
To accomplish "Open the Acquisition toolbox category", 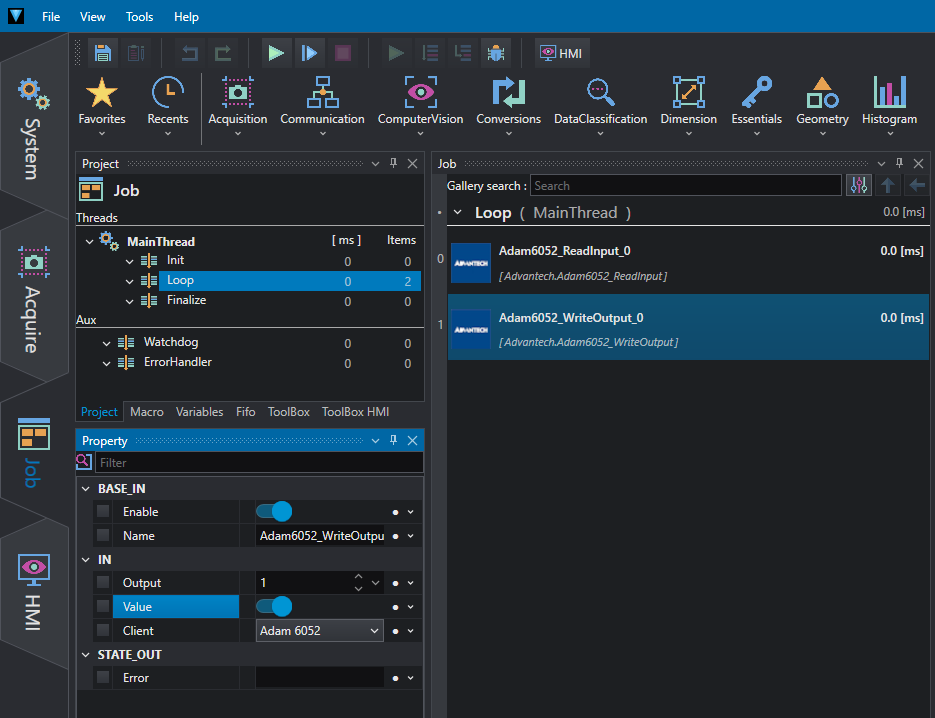I will click(x=238, y=102).
